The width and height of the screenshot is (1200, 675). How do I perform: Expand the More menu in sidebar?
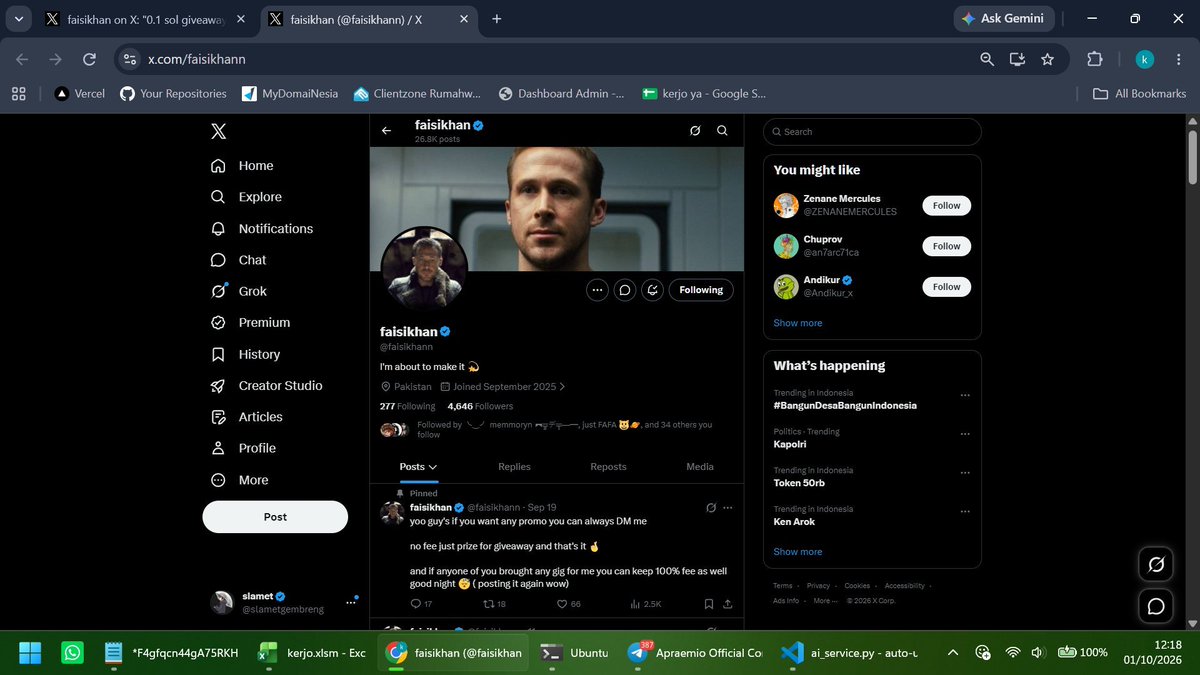(240, 480)
